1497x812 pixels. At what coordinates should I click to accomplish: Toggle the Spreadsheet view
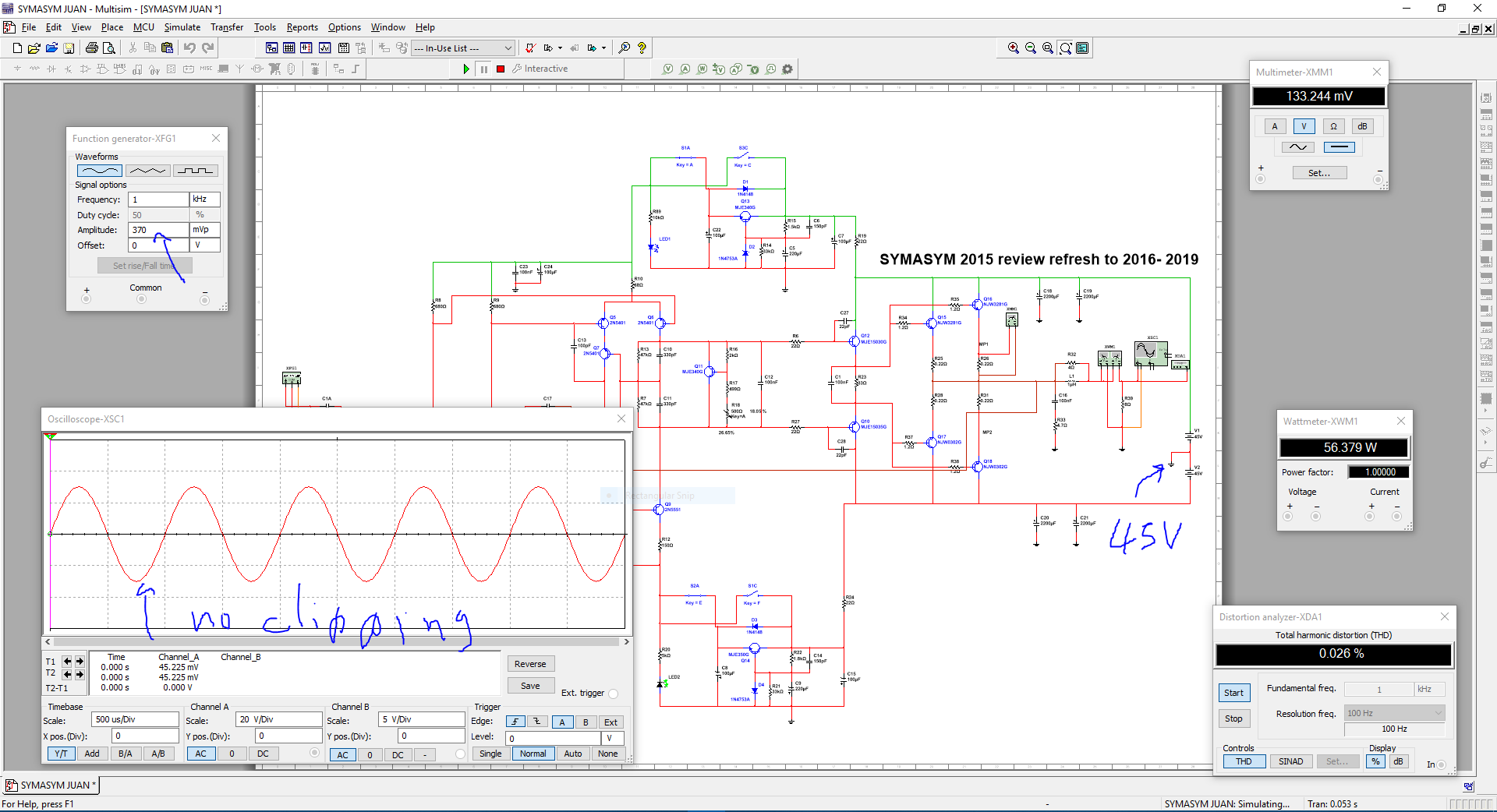[x=288, y=48]
